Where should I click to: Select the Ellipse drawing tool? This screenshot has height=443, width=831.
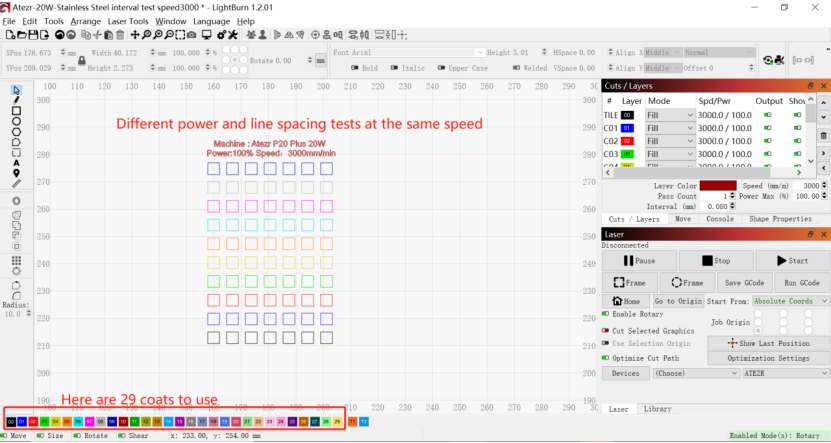point(16,121)
